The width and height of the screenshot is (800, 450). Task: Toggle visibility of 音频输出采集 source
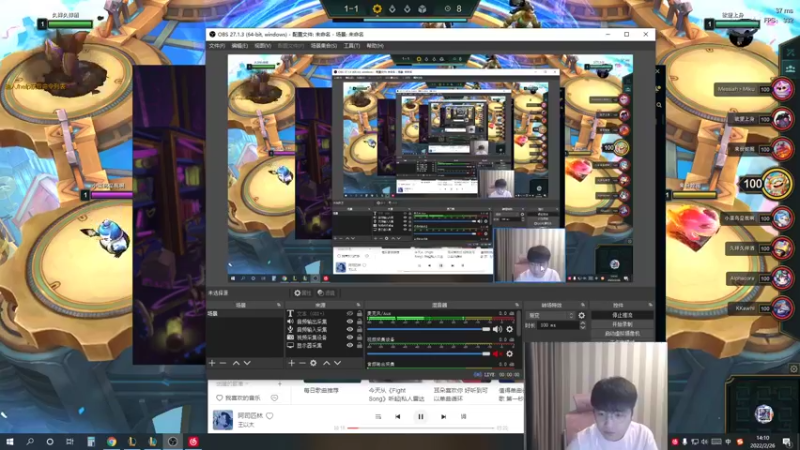(x=350, y=321)
